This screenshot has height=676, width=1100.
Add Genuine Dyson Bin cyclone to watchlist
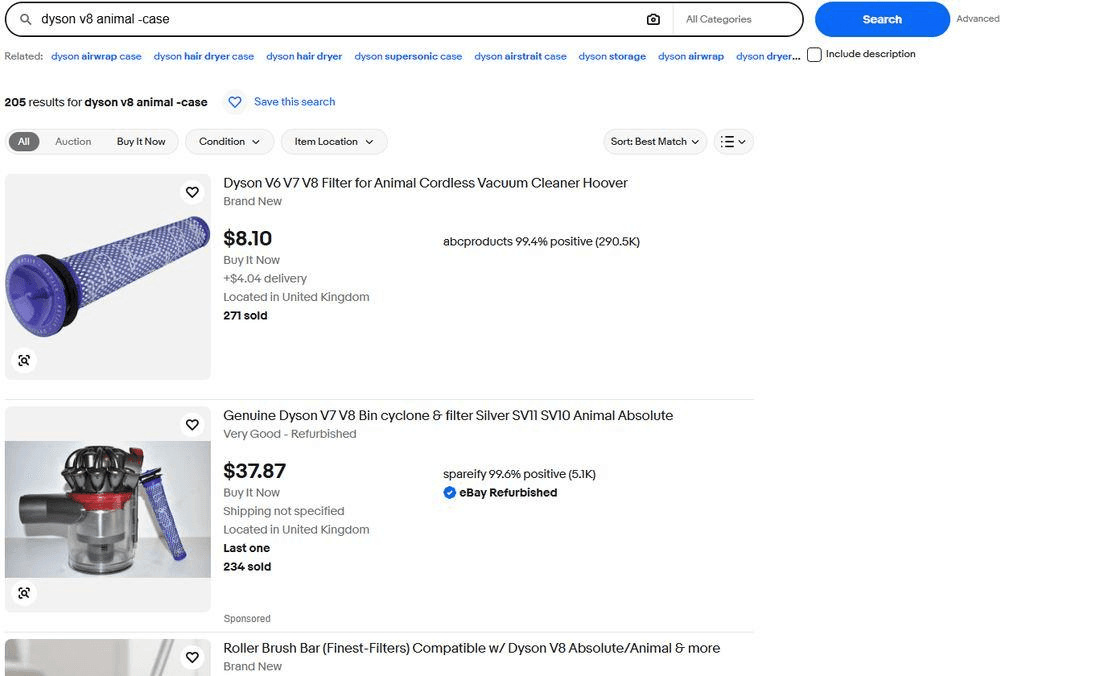point(192,425)
